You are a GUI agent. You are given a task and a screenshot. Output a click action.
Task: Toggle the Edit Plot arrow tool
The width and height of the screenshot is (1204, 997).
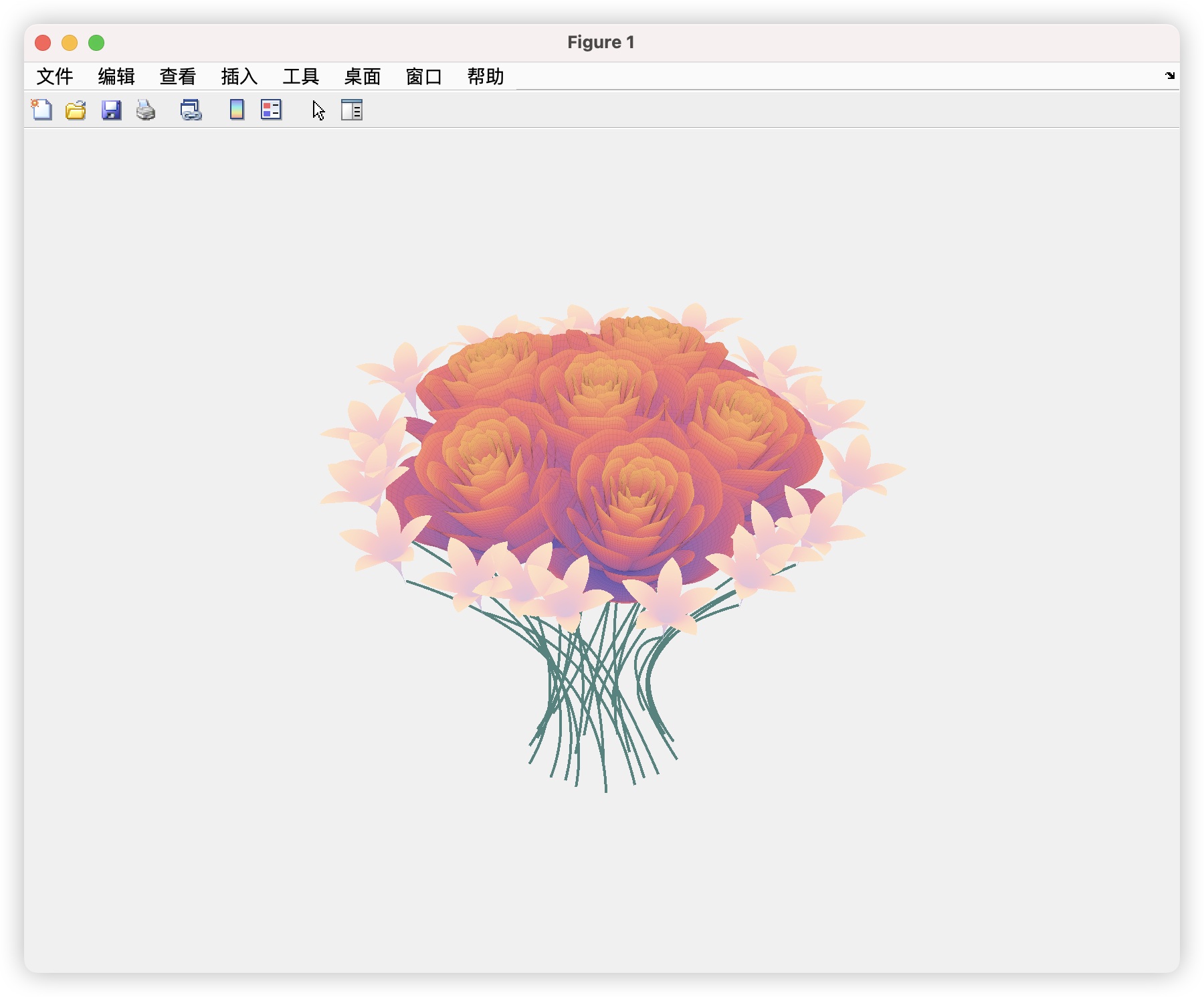(x=318, y=110)
